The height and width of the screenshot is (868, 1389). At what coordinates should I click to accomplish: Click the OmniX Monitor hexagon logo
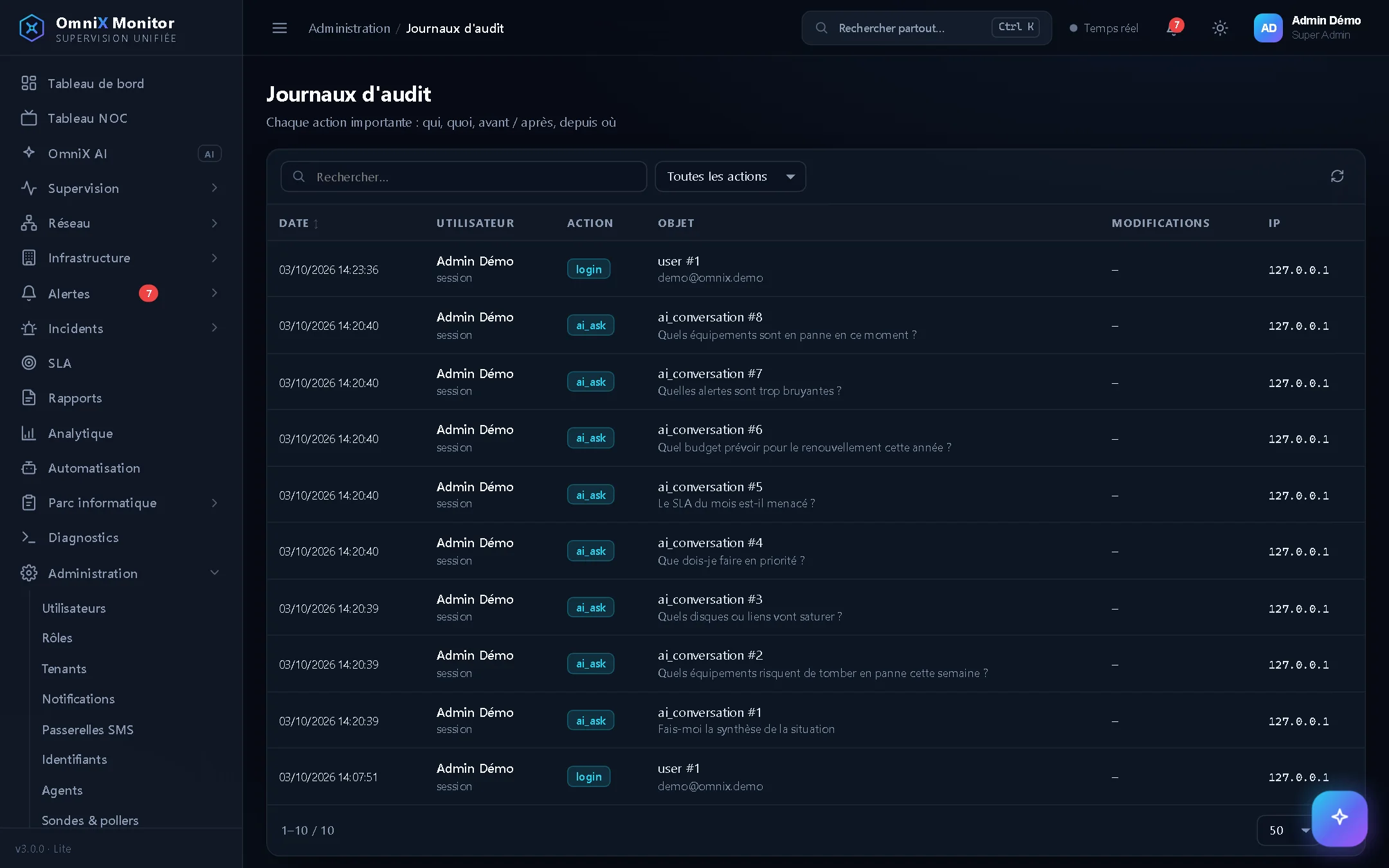32,28
